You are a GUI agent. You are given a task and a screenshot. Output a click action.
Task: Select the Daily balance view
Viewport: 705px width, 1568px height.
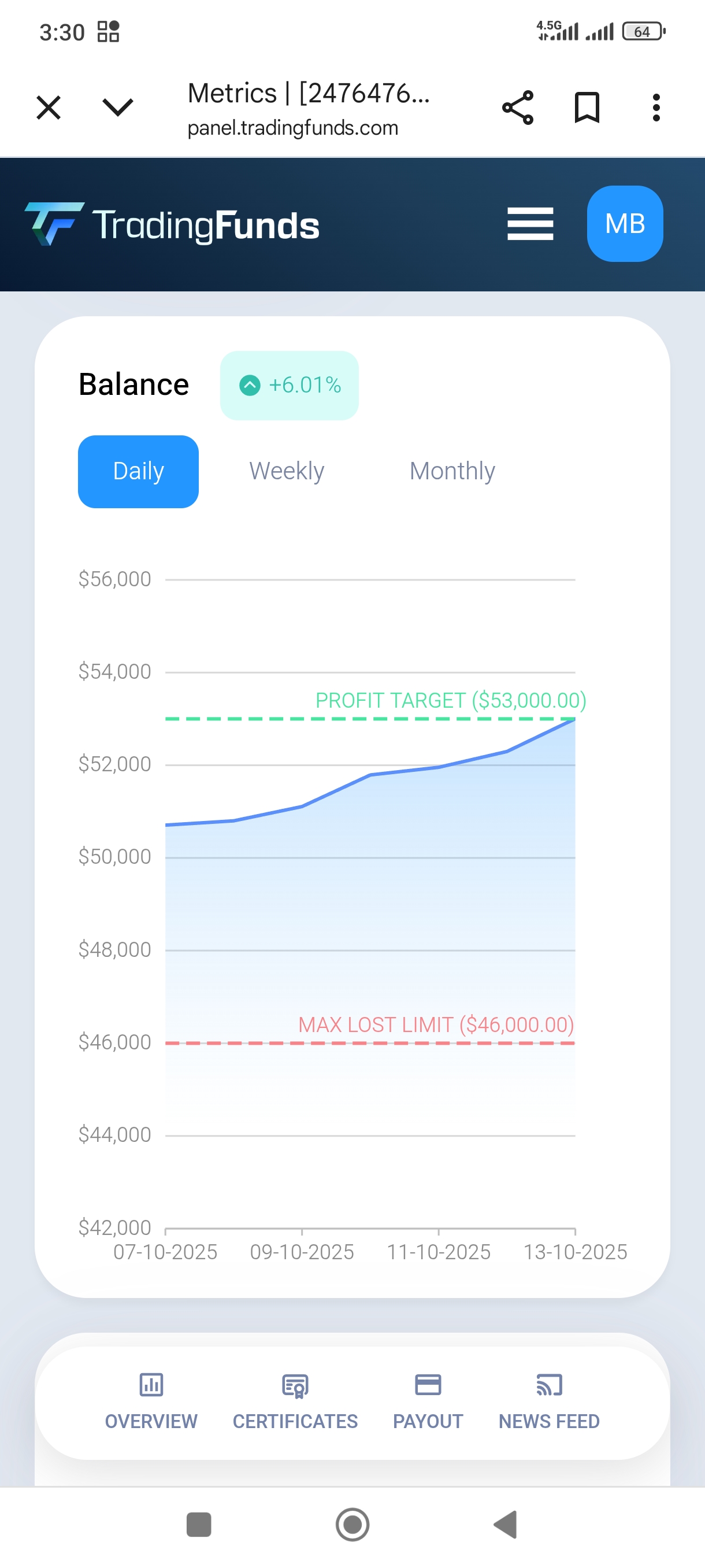click(x=138, y=471)
